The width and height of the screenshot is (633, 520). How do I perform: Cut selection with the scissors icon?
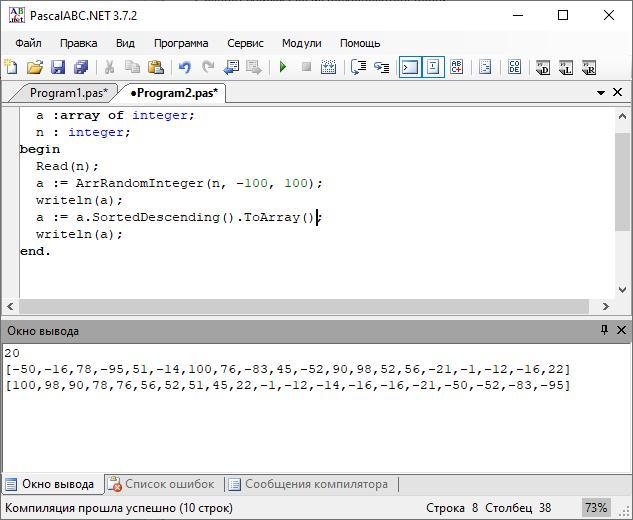(109, 67)
